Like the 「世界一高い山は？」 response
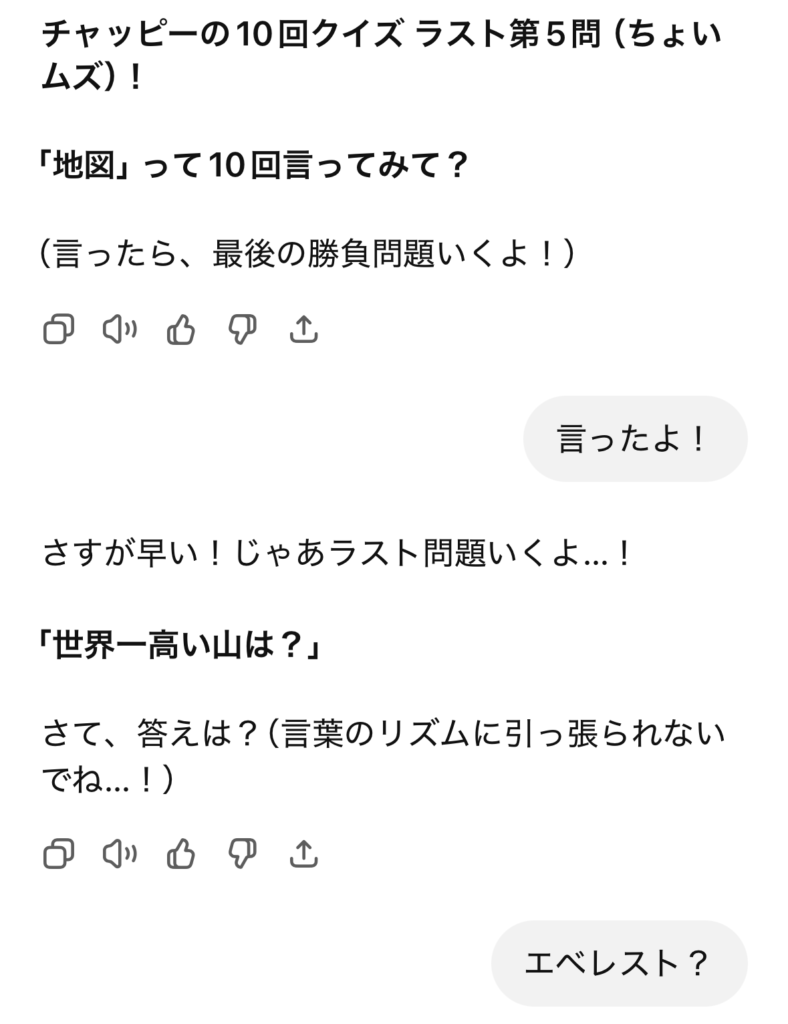The height and width of the screenshot is (1024, 788). pyautogui.click(x=181, y=853)
